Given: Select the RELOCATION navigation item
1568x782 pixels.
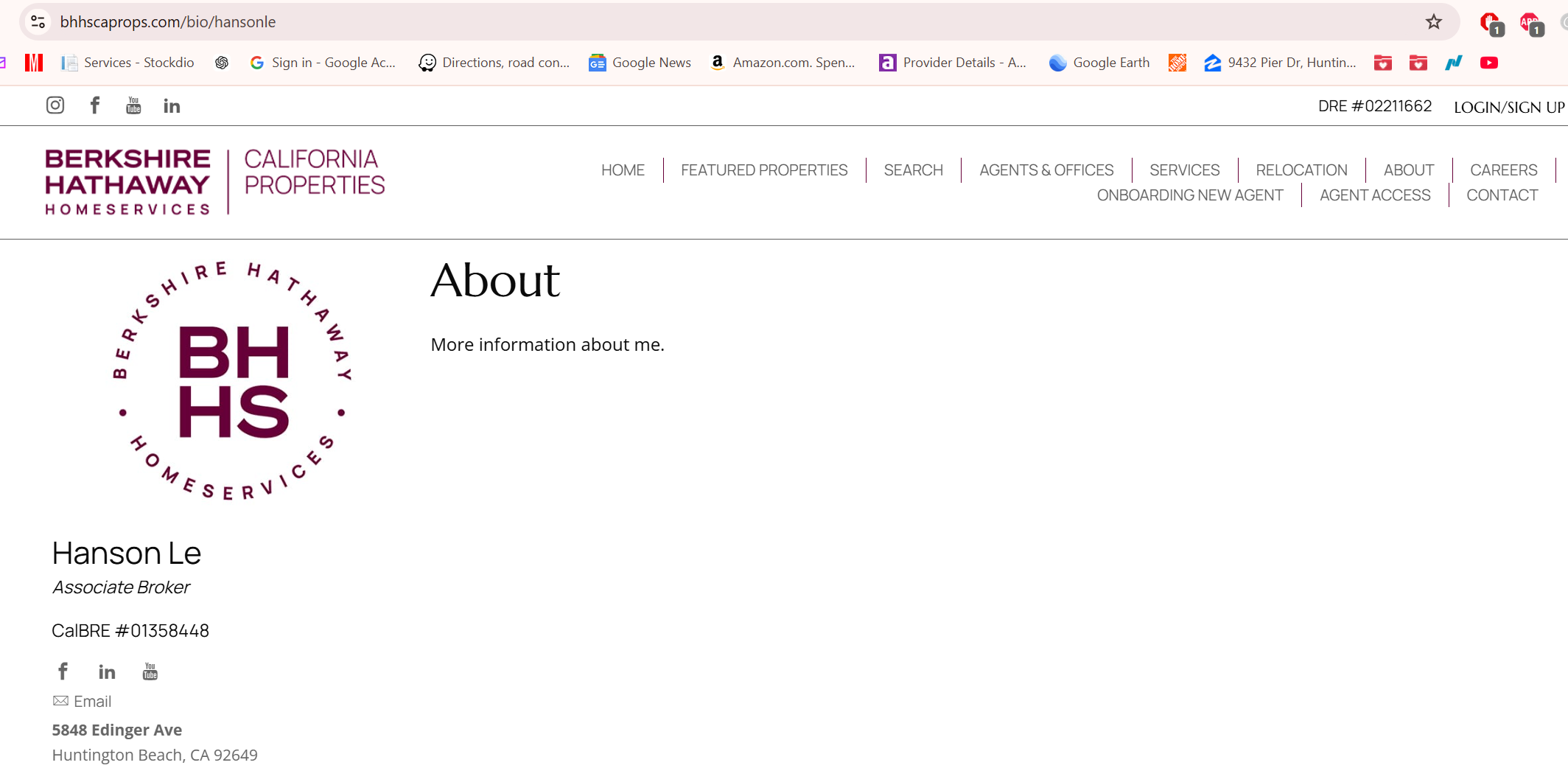Looking at the screenshot, I should pos(1301,170).
